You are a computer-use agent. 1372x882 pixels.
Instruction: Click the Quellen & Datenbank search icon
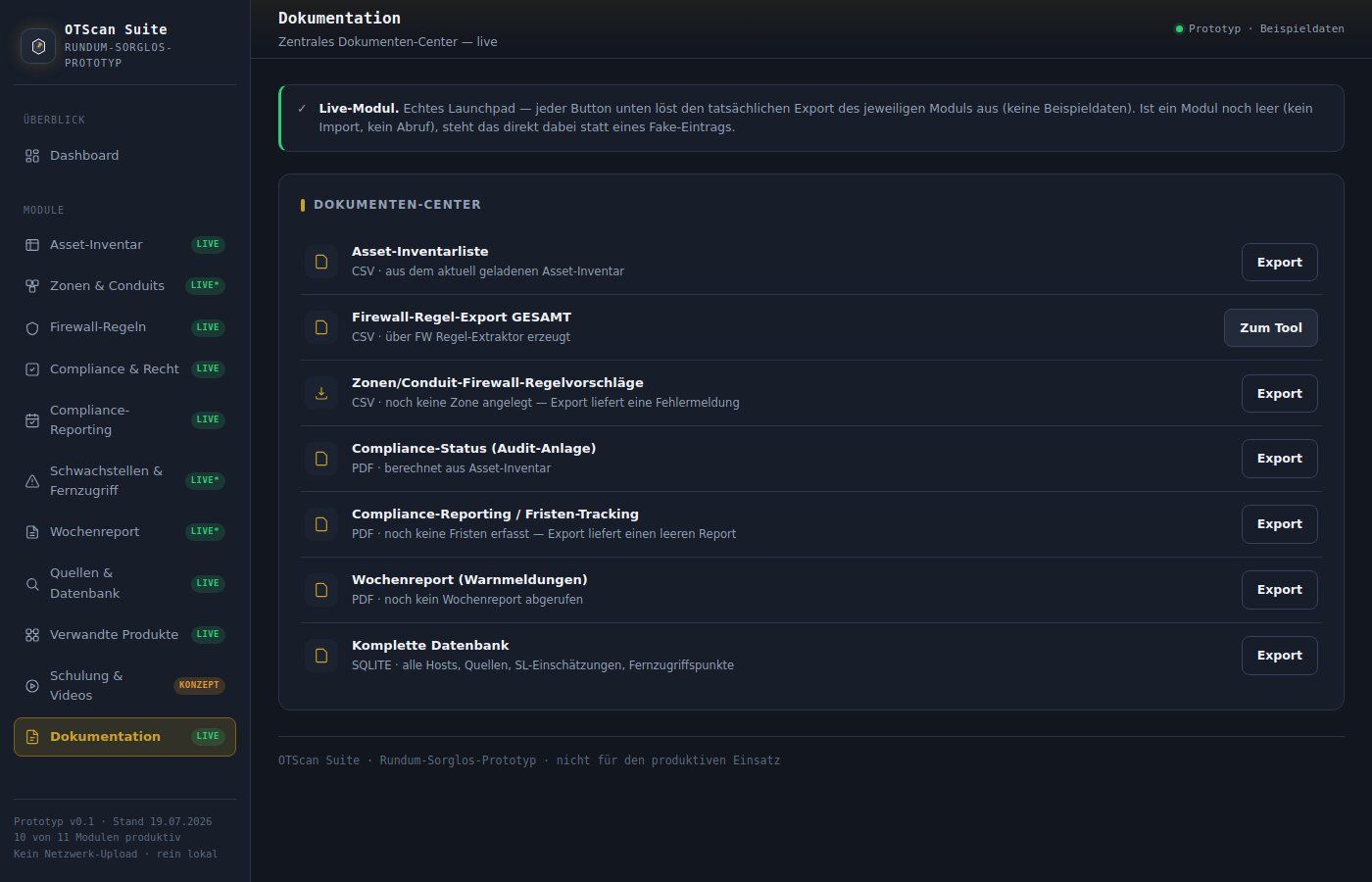pos(32,584)
